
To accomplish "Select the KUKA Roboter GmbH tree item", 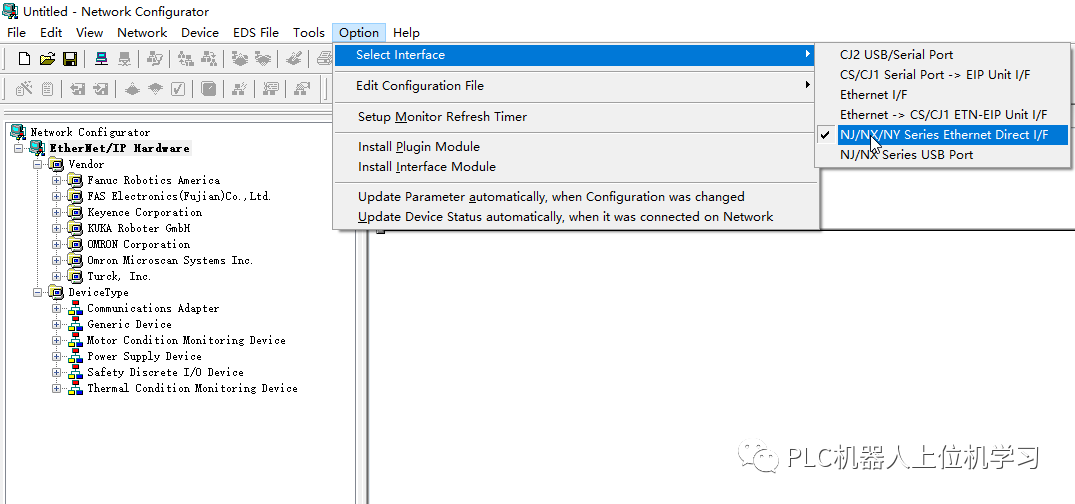I will coord(138,228).
